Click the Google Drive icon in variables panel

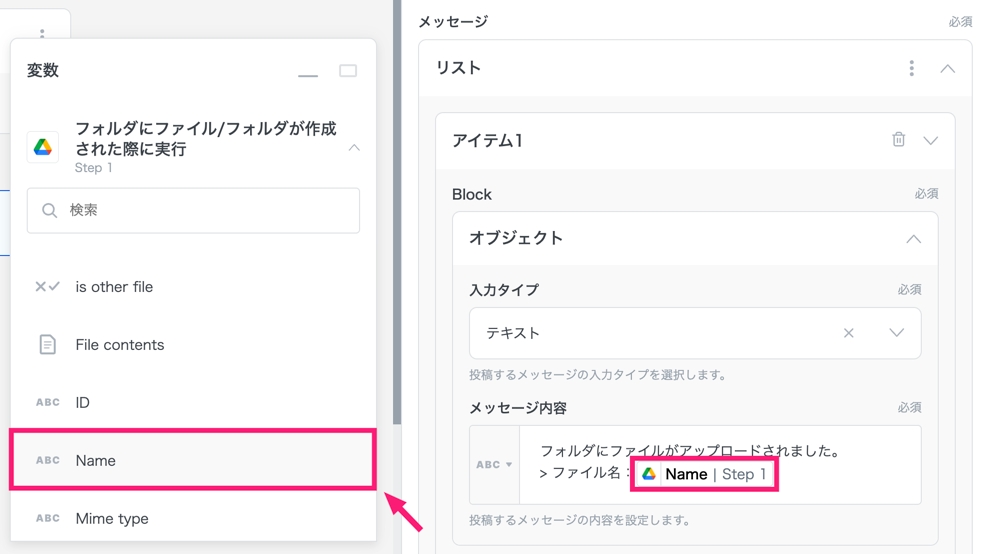[43, 148]
